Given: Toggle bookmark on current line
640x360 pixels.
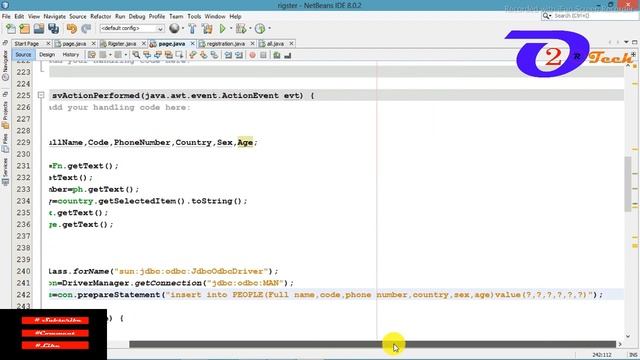Looking at the screenshot, I should [214, 55].
